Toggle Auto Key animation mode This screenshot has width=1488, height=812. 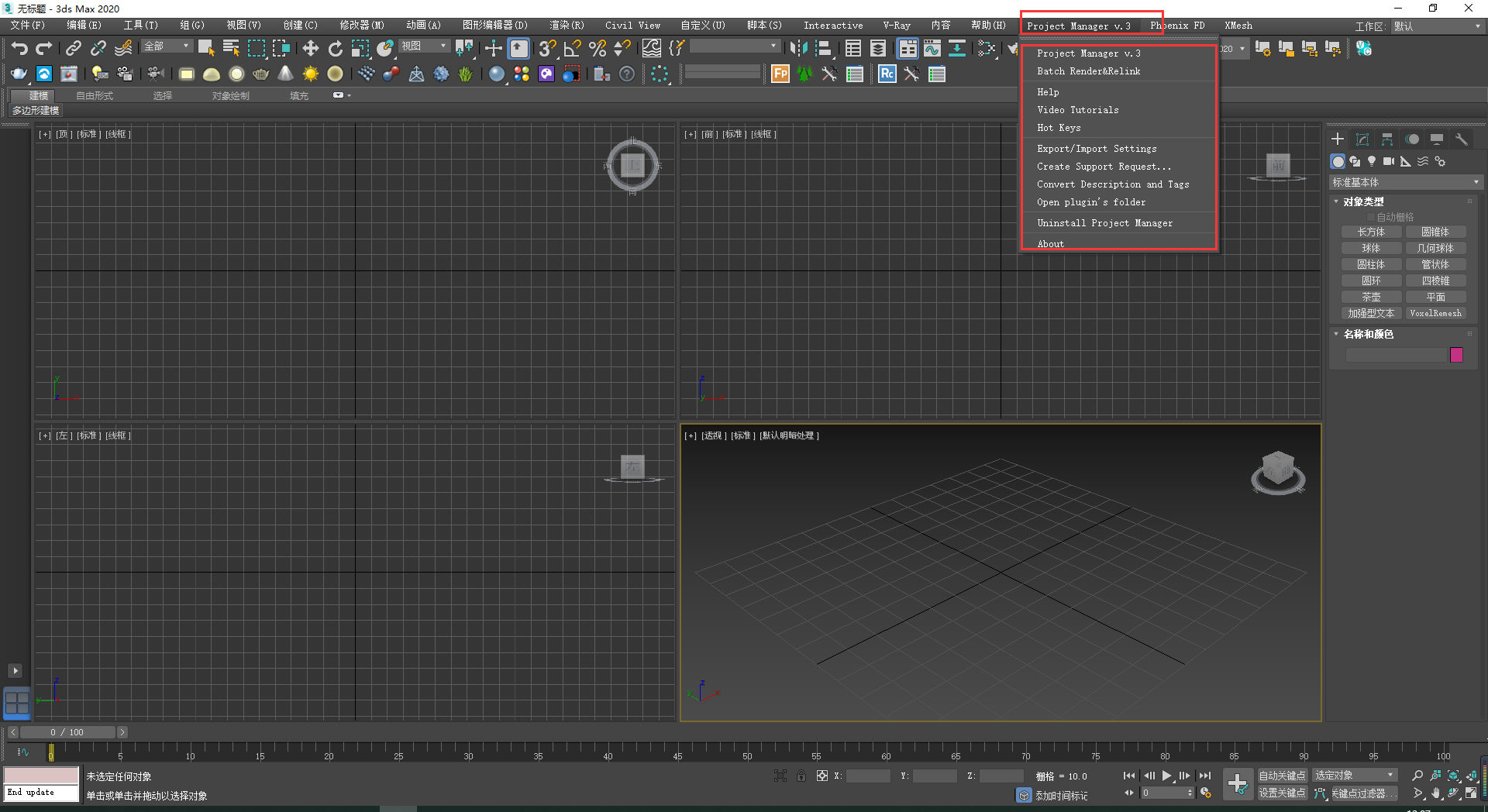[x=1283, y=775]
